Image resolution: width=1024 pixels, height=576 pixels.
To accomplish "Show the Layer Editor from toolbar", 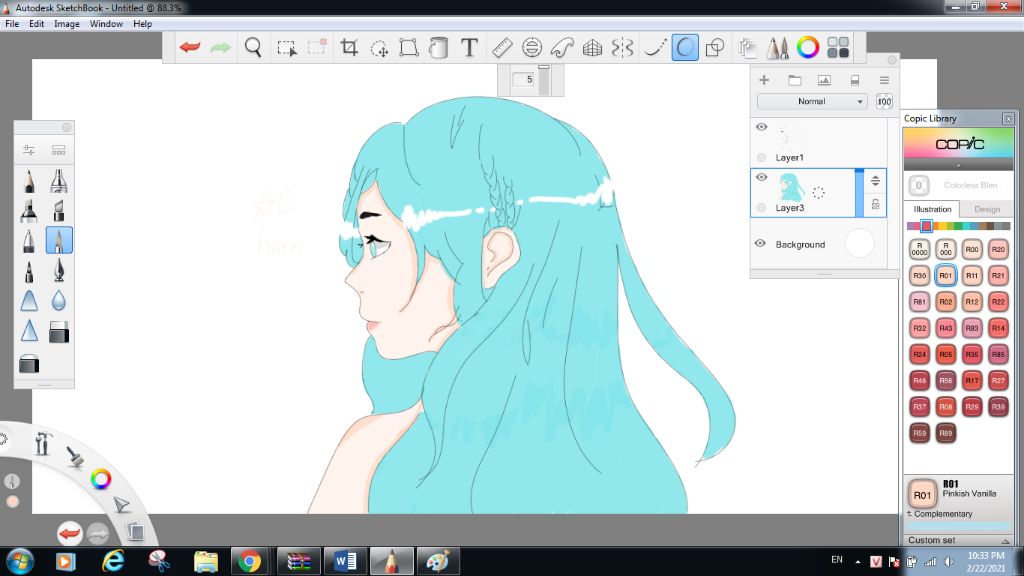I will point(747,47).
